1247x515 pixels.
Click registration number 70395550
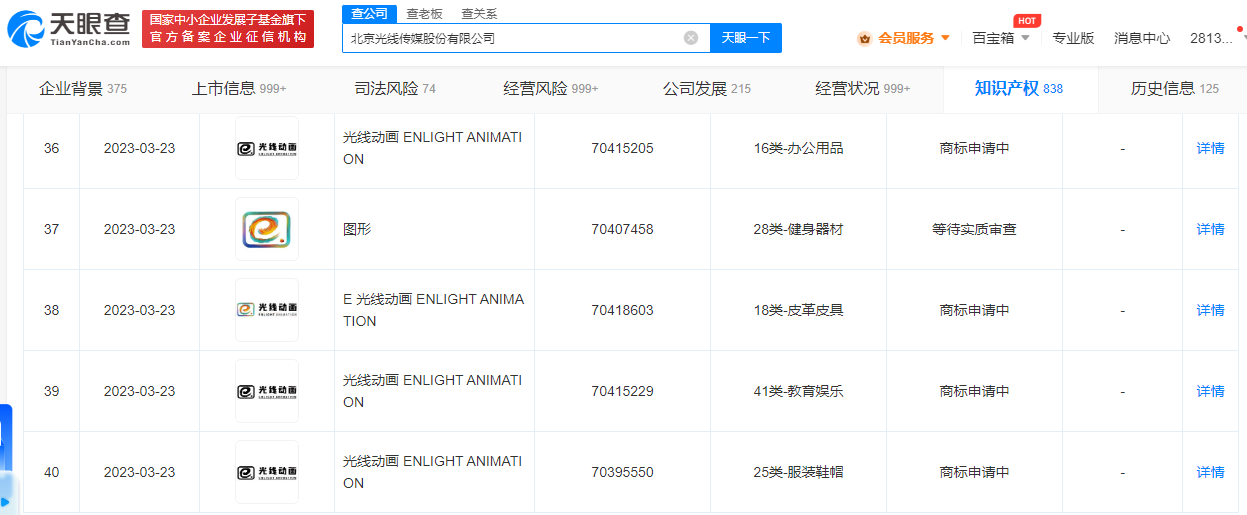[x=622, y=472]
